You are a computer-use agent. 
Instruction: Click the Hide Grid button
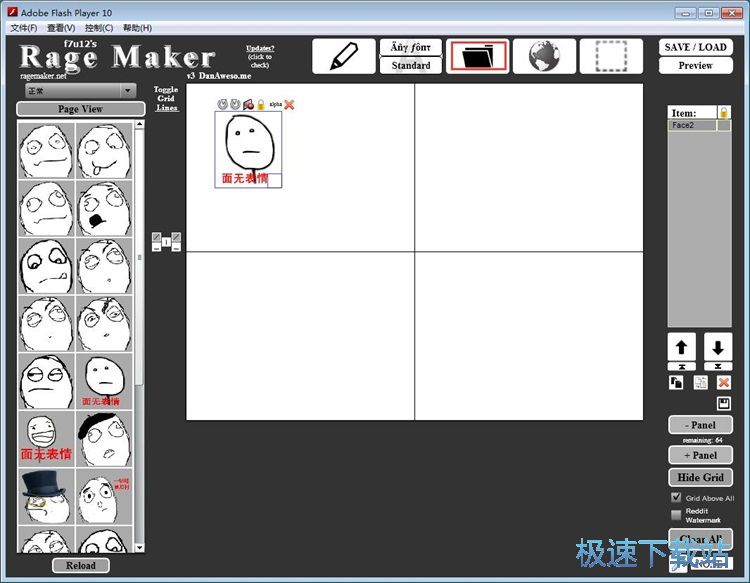[x=700, y=477]
